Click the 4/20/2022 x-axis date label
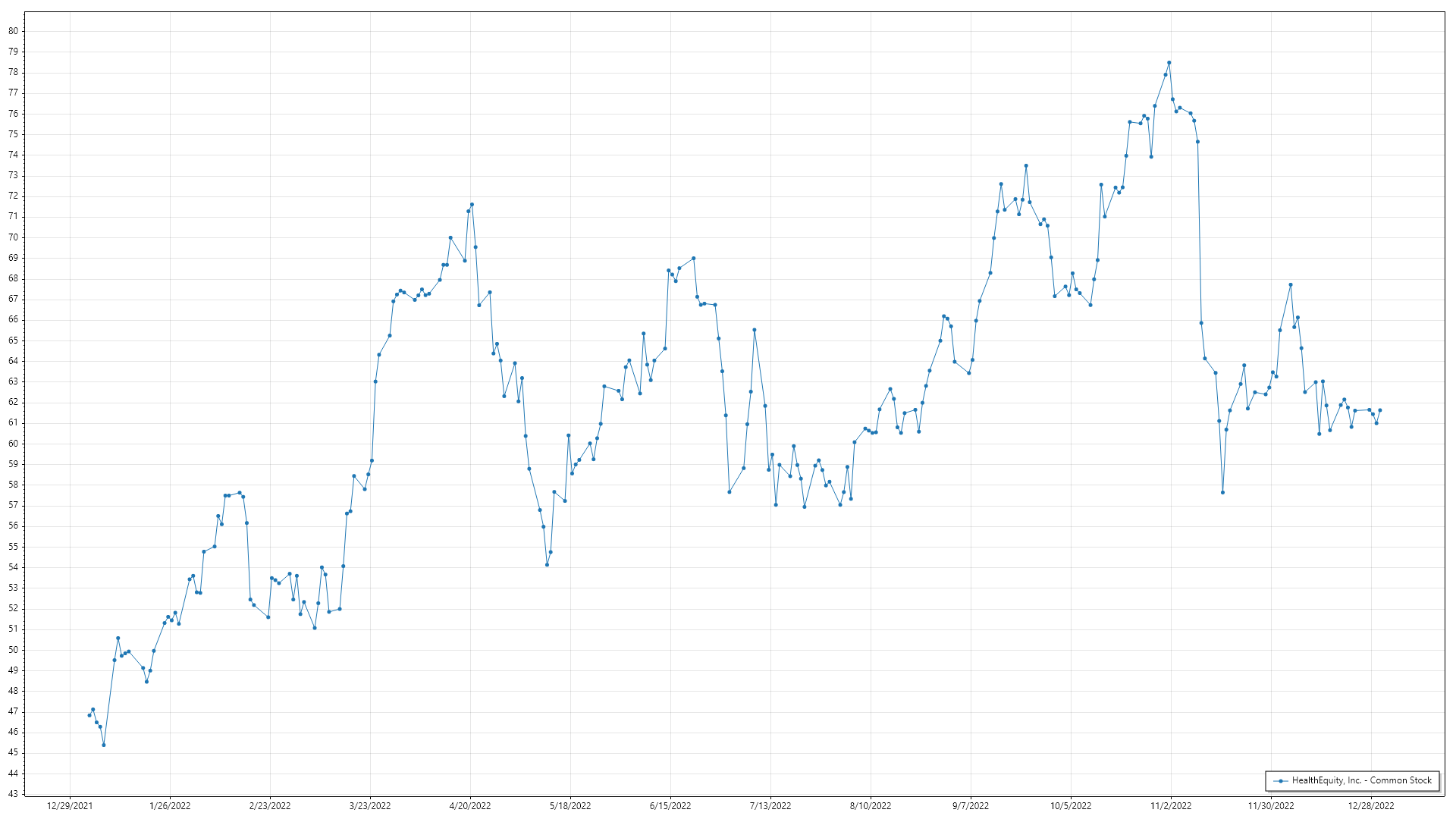Screen dimensions: 1456x819 pos(470,805)
